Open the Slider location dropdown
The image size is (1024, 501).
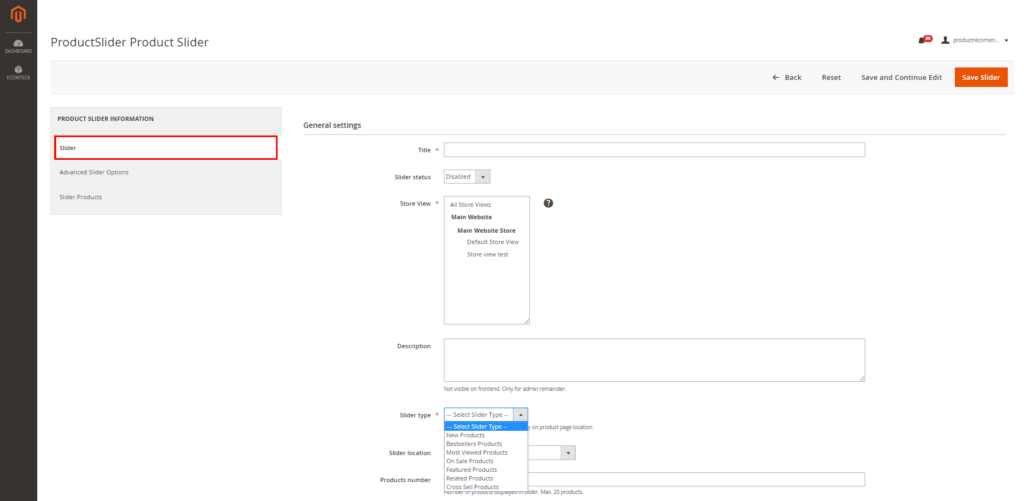pyautogui.click(x=568, y=453)
